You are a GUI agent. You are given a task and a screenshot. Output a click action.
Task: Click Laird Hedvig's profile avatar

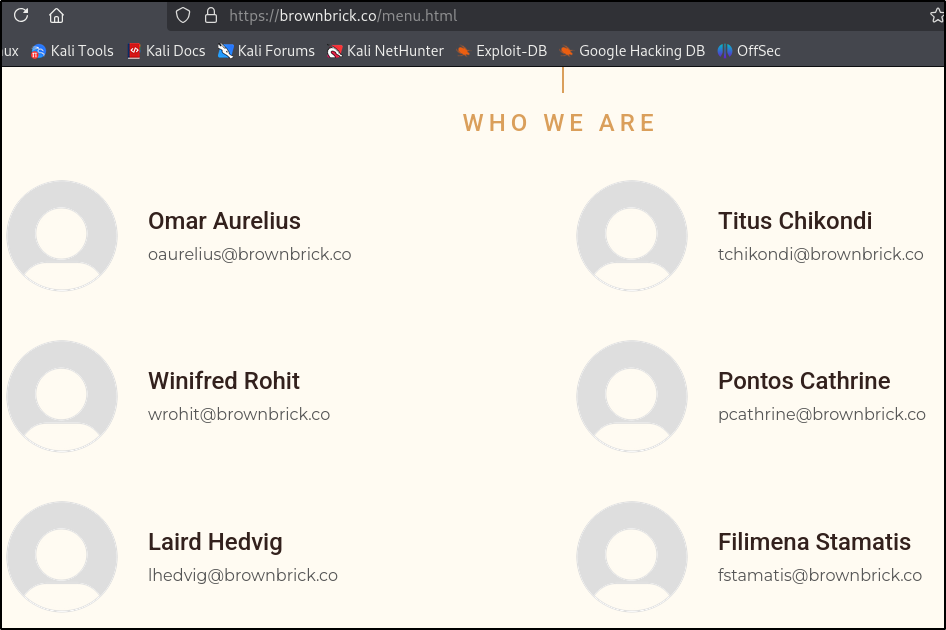tap(62, 556)
